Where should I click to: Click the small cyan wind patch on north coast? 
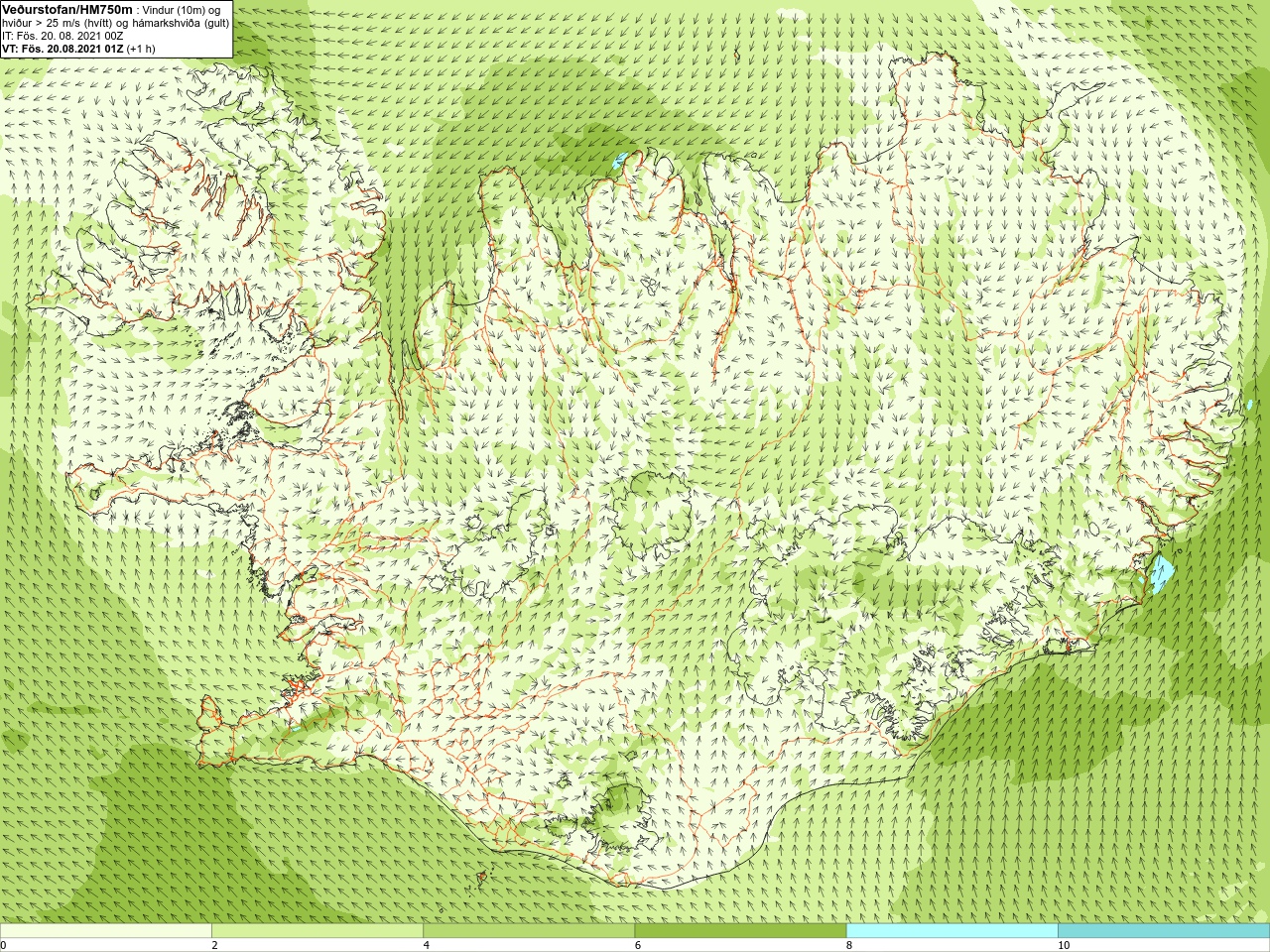coord(619,160)
